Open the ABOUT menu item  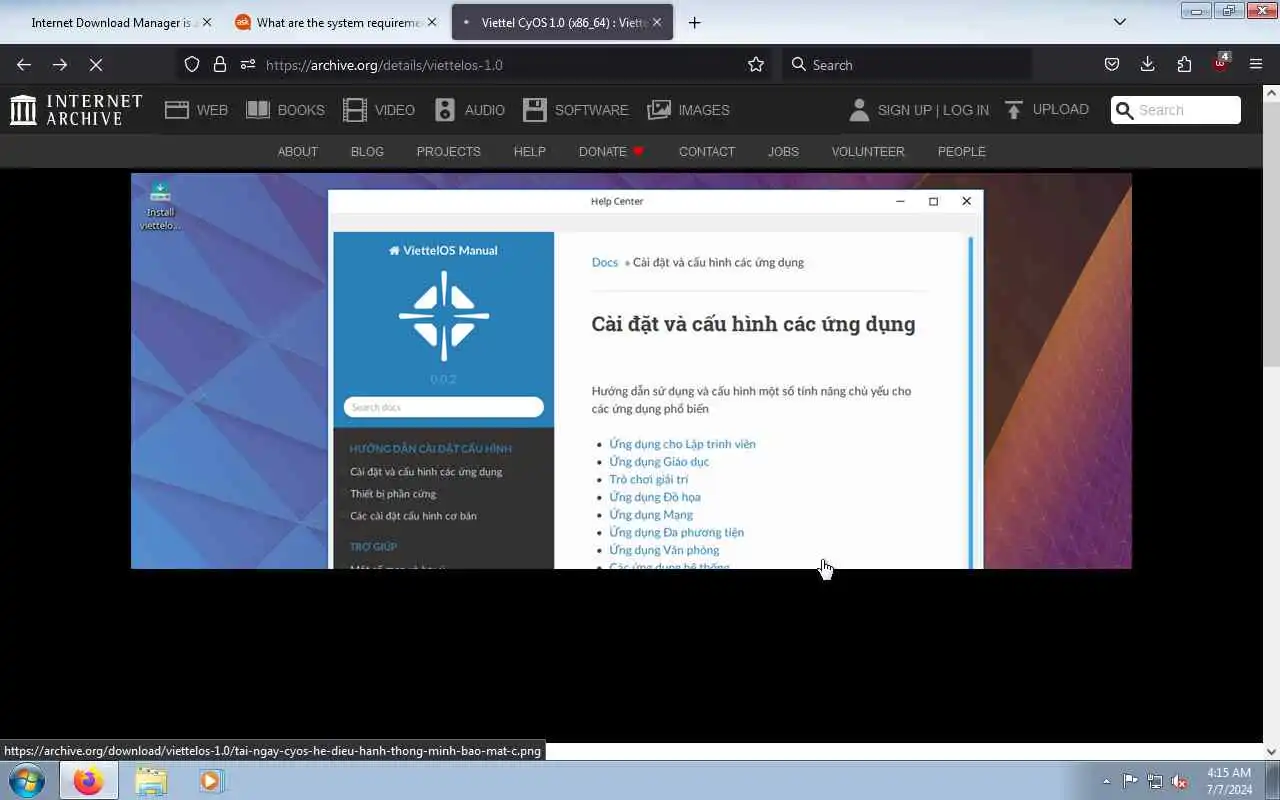click(x=297, y=151)
